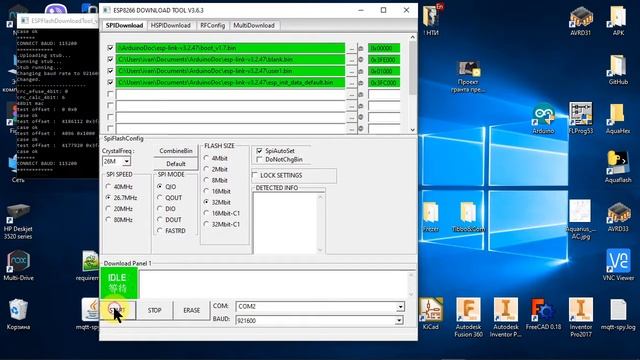
Task: Open the mqtt-spy.log file
Action: coord(618,313)
